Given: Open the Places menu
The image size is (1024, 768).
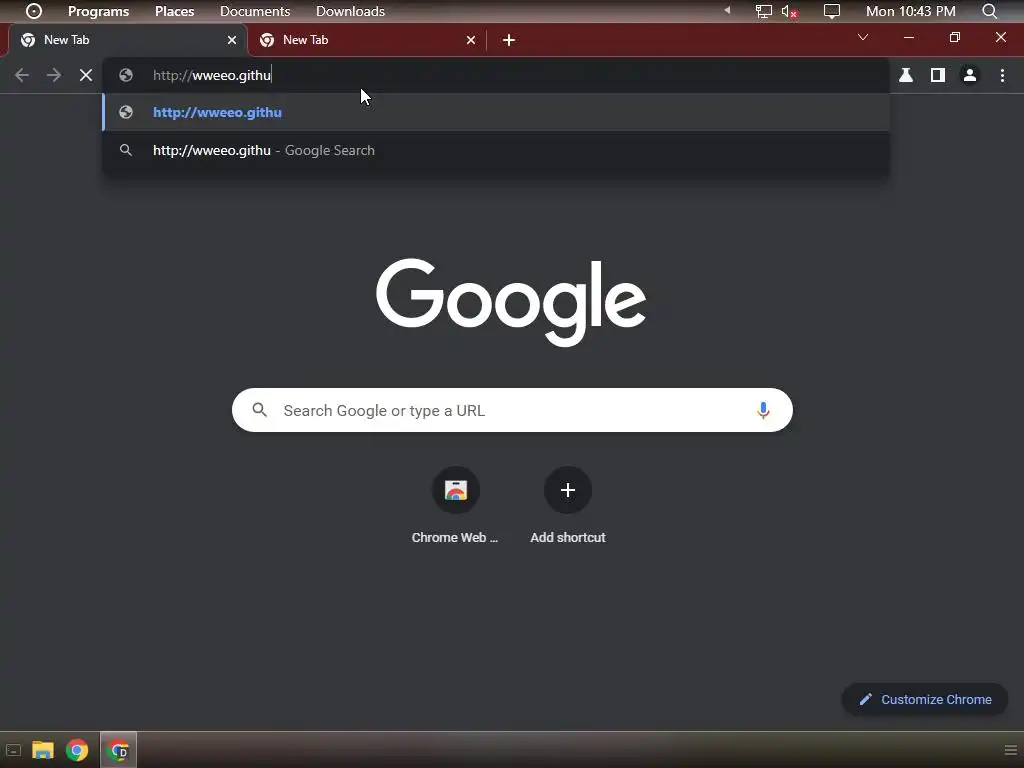Looking at the screenshot, I should (174, 11).
